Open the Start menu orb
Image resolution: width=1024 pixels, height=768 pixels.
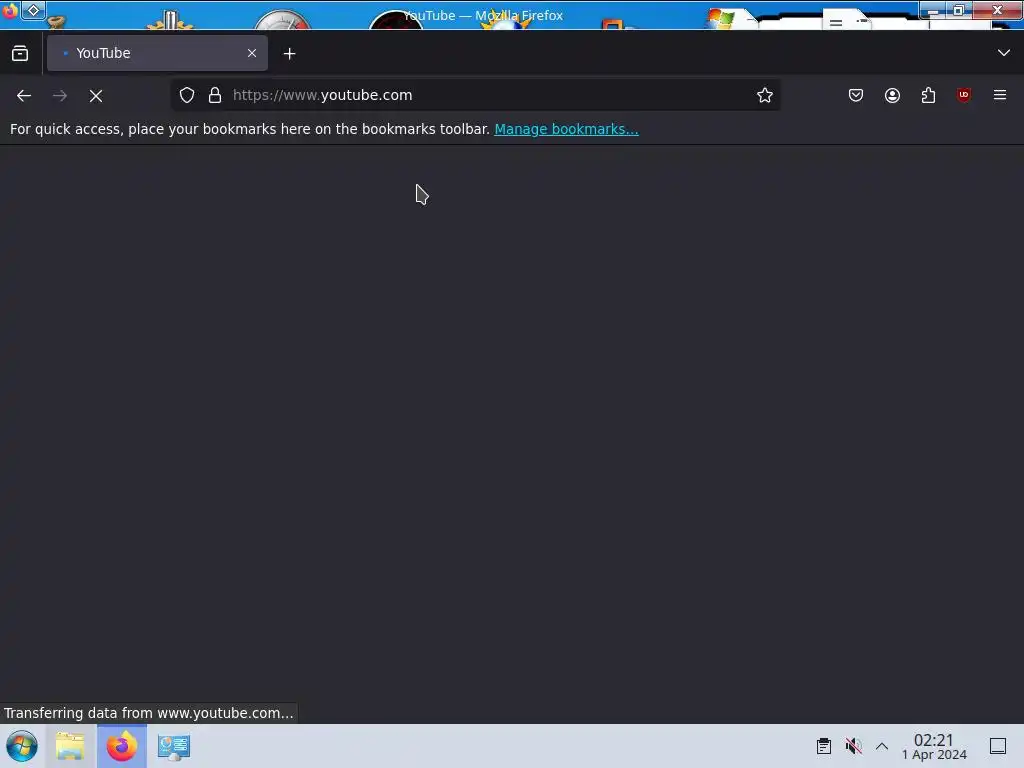(22, 746)
